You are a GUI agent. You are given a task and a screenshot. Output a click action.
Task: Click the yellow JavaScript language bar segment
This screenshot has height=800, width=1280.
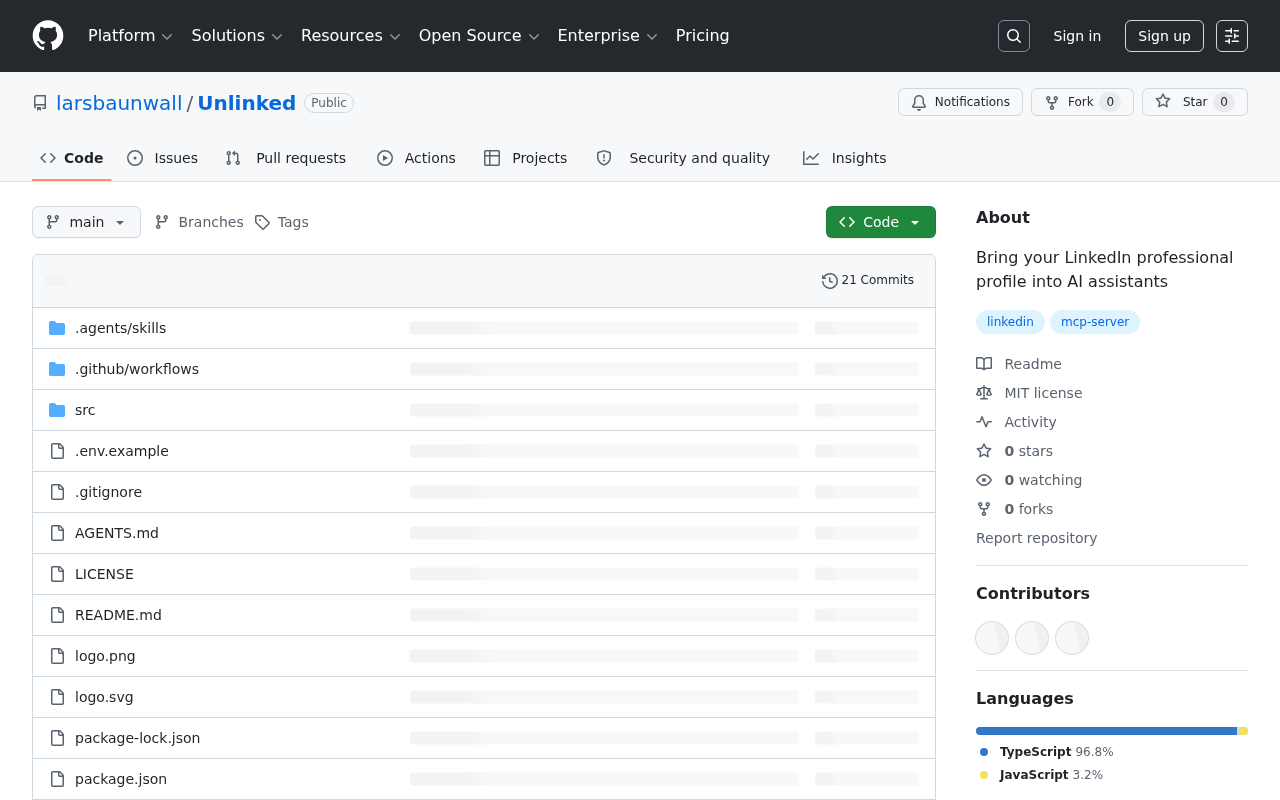[1243, 731]
